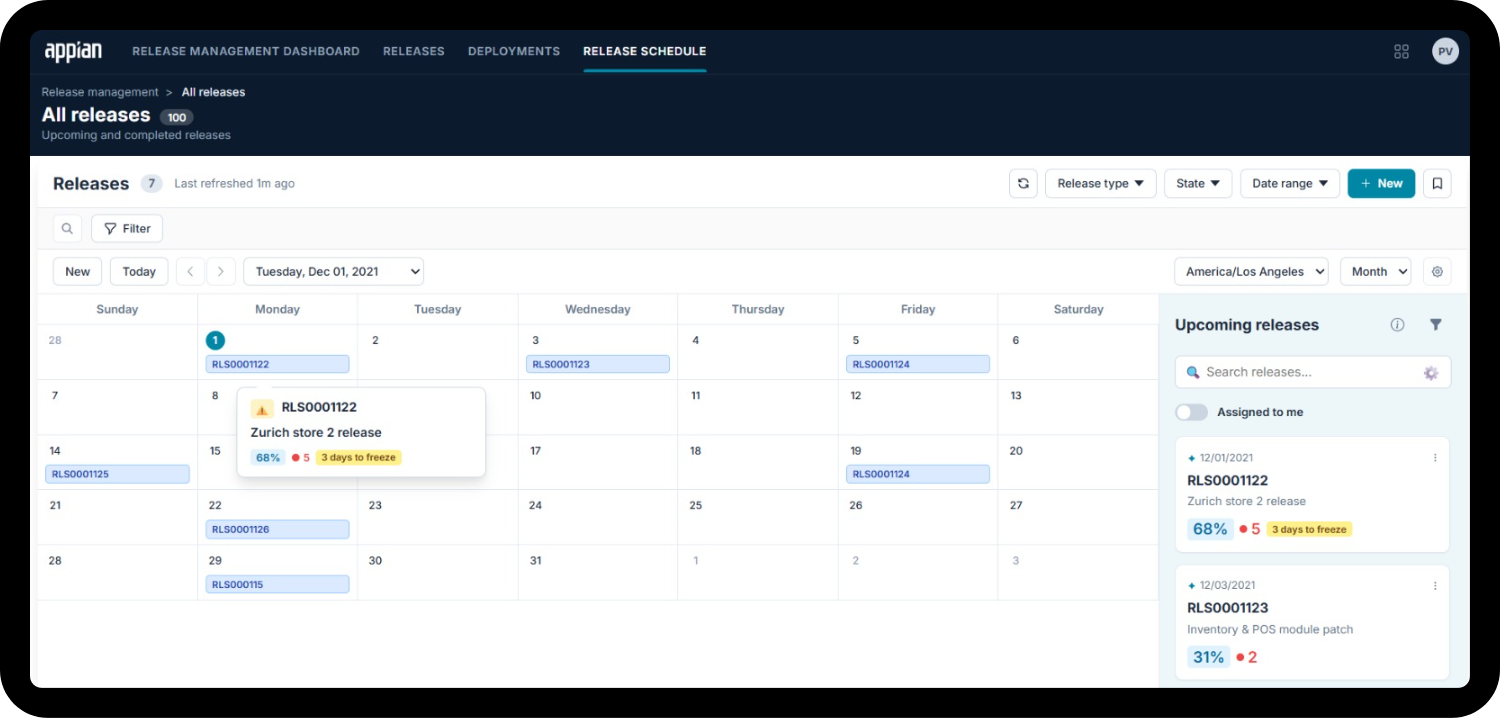Image resolution: width=1500 pixels, height=720 pixels.
Task: Click the Today button
Action: (139, 271)
